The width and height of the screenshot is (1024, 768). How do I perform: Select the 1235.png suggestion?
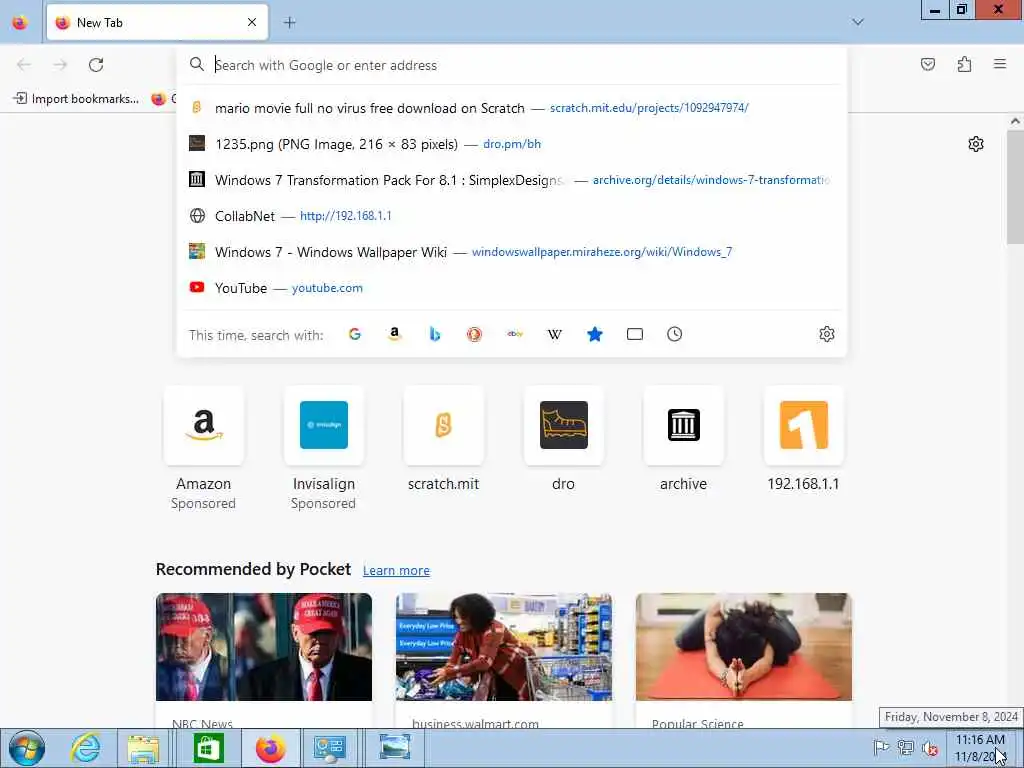[512, 144]
